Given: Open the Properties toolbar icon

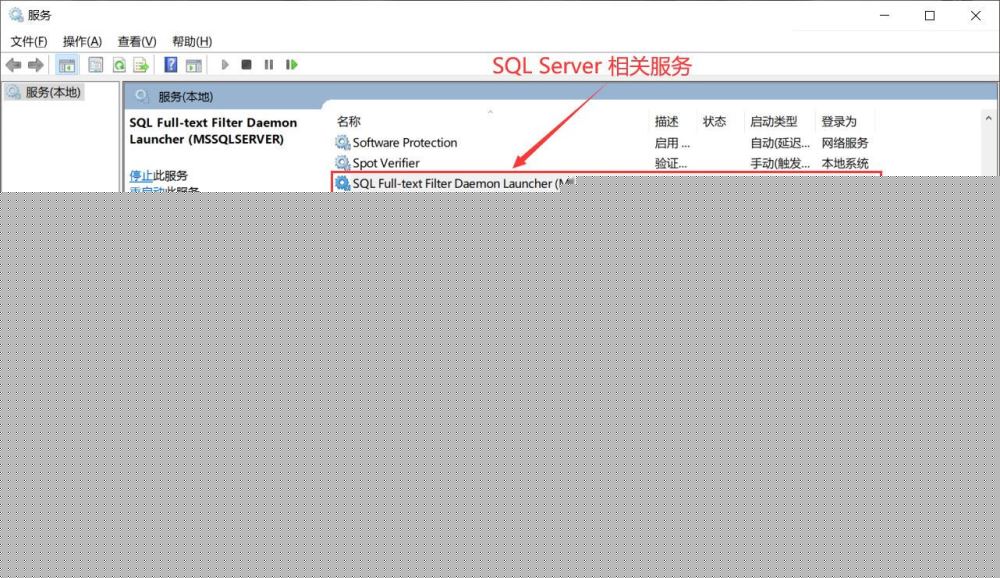Looking at the screenshot, I should coord(95,65).
